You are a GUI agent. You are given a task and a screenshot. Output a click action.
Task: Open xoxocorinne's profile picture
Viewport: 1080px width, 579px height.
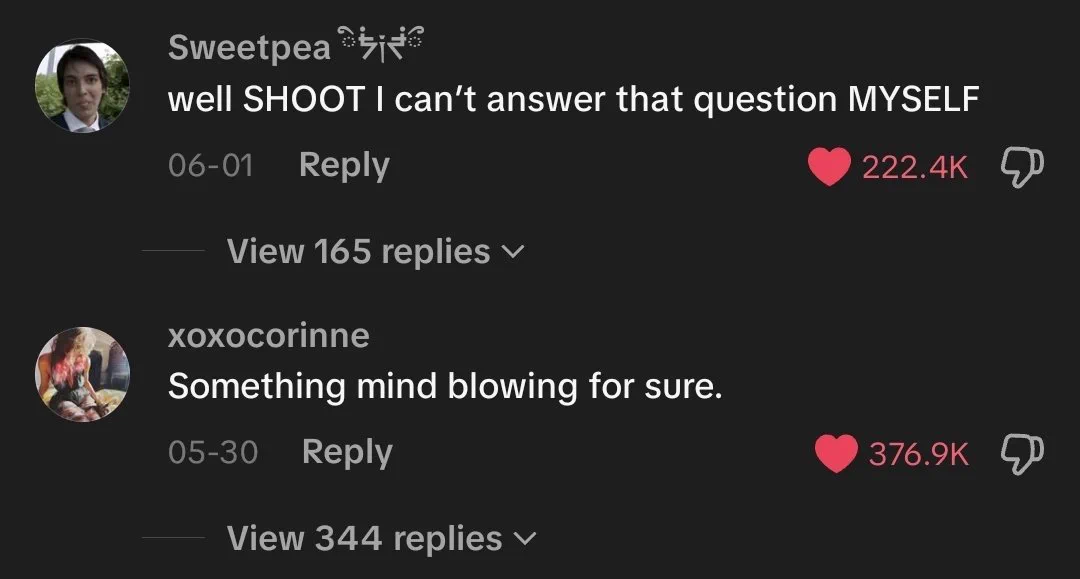tap(83, 374)
